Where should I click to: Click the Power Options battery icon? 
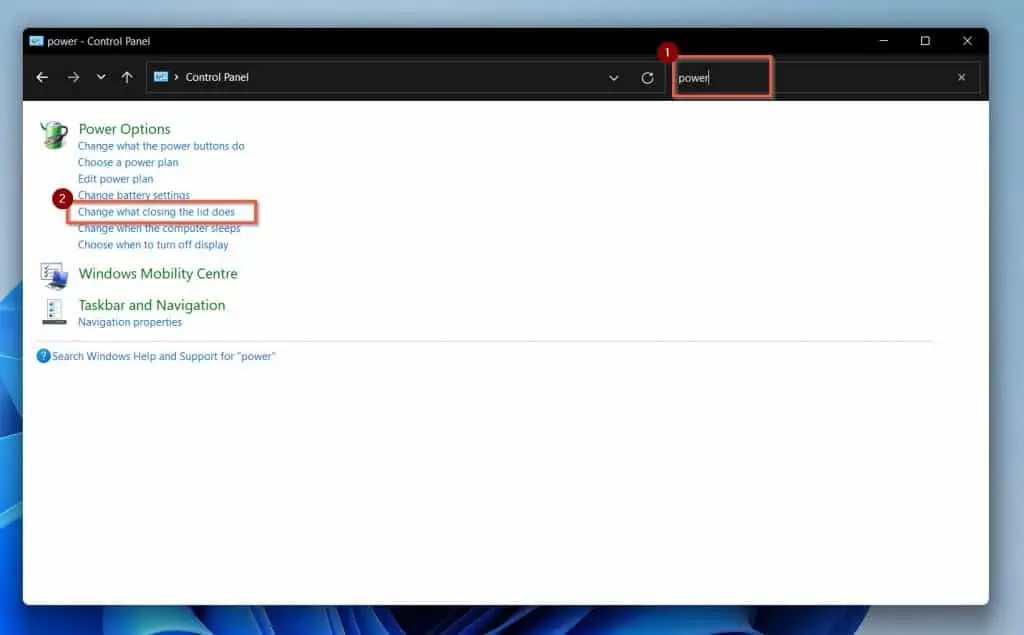pos(56,133)
